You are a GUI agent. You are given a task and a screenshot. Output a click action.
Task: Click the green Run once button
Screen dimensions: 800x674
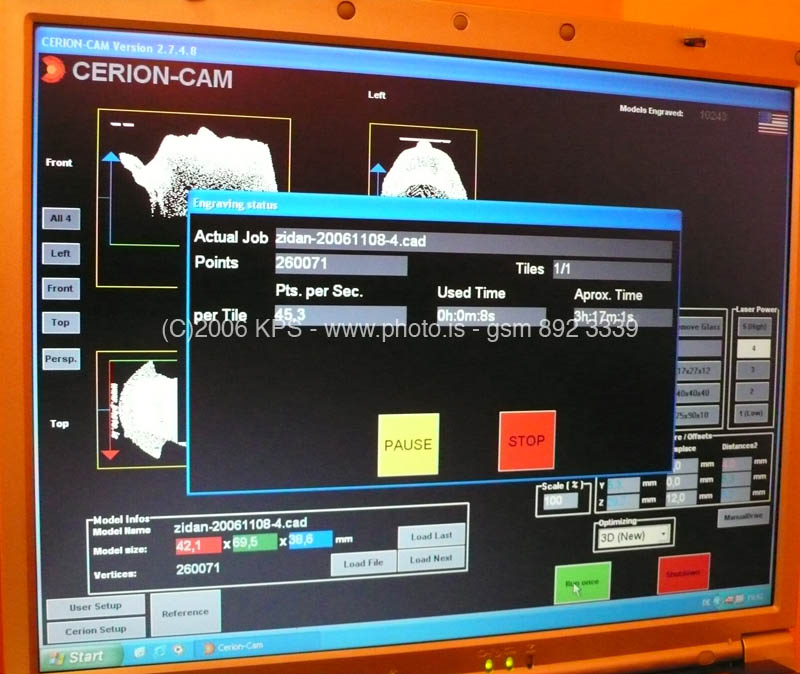pyautogui.click(x=582, y=583)
